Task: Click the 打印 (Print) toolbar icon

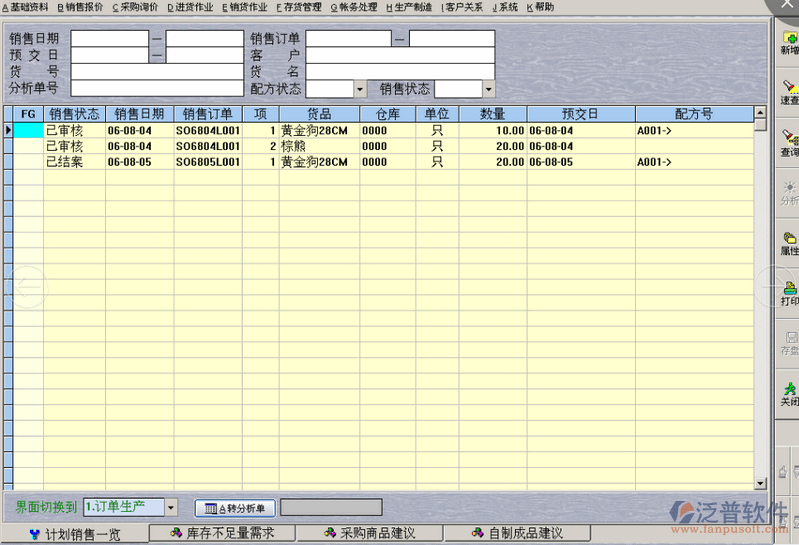Action: 790,292
